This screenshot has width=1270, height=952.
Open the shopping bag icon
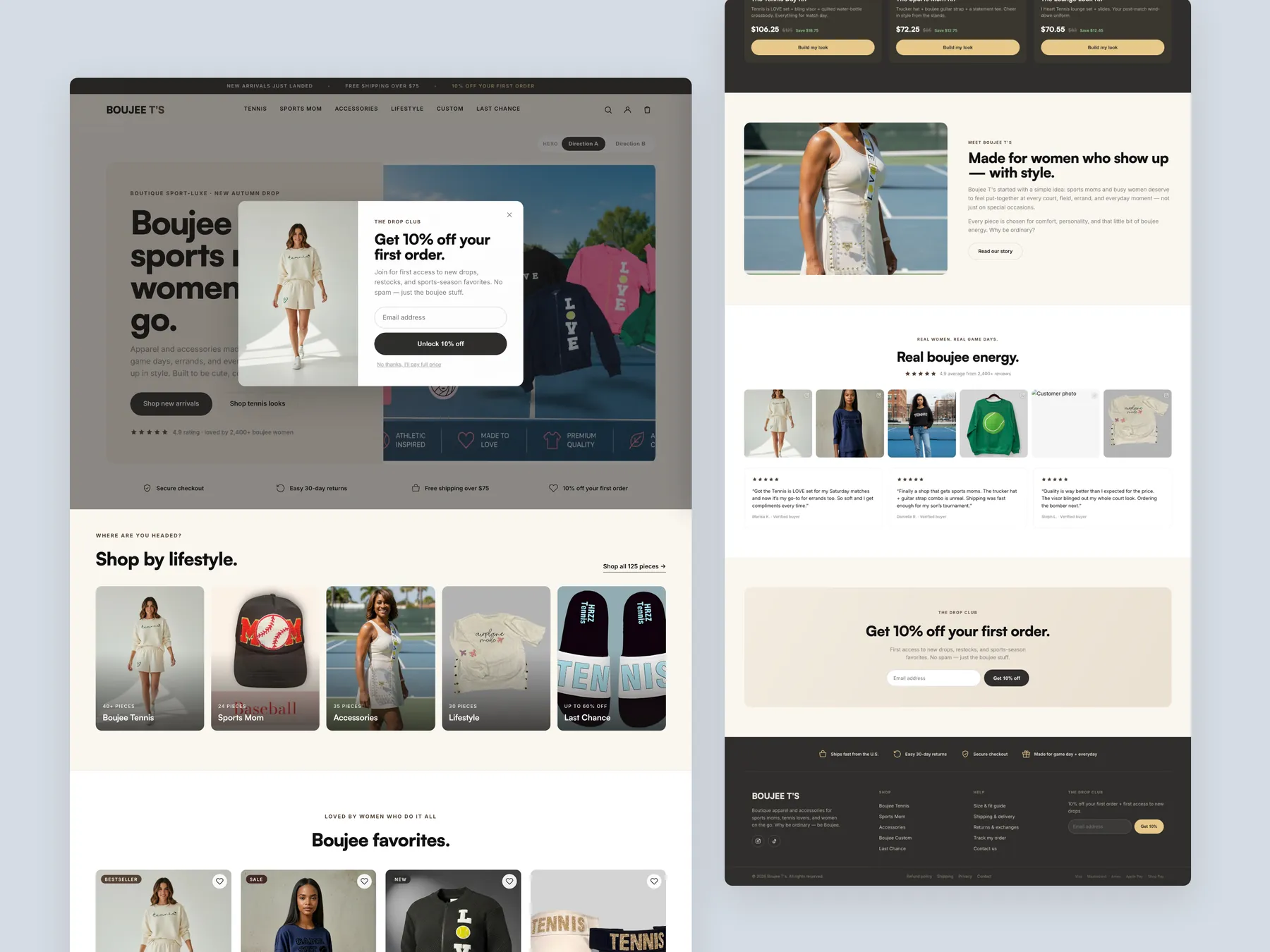pos(647,110)
